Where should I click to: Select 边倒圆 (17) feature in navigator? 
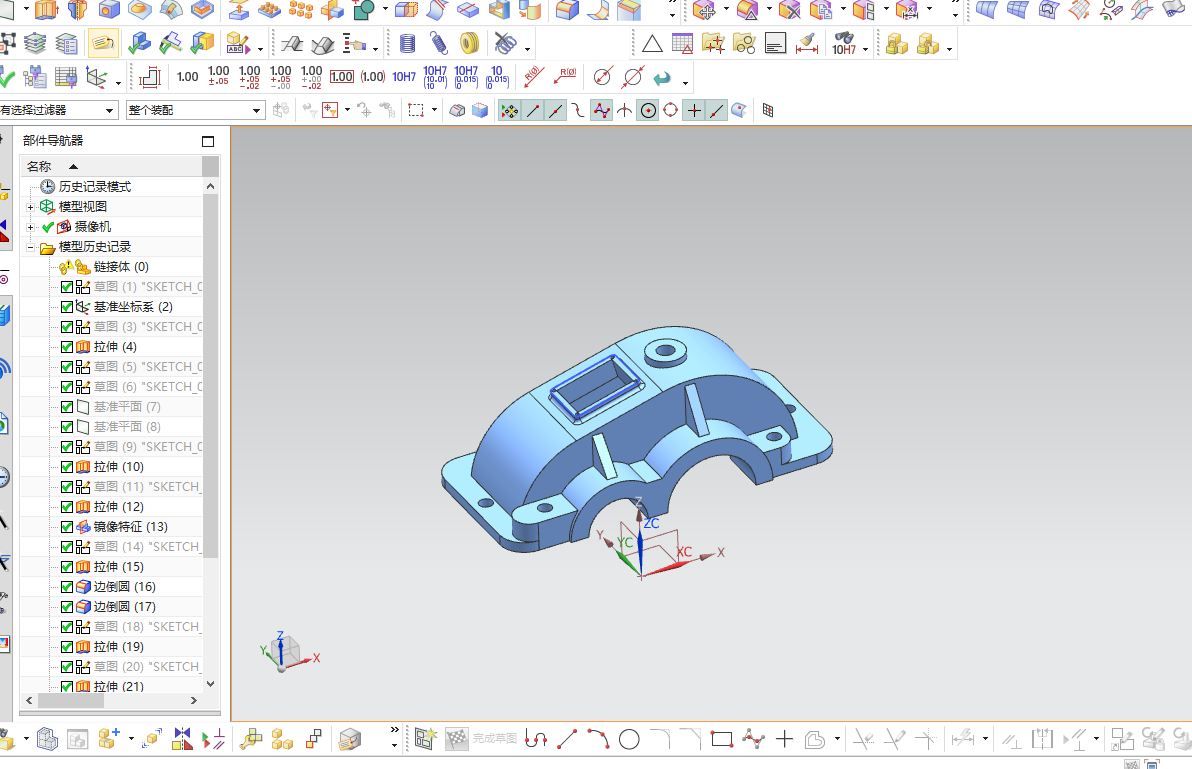(x=125, y=606)
